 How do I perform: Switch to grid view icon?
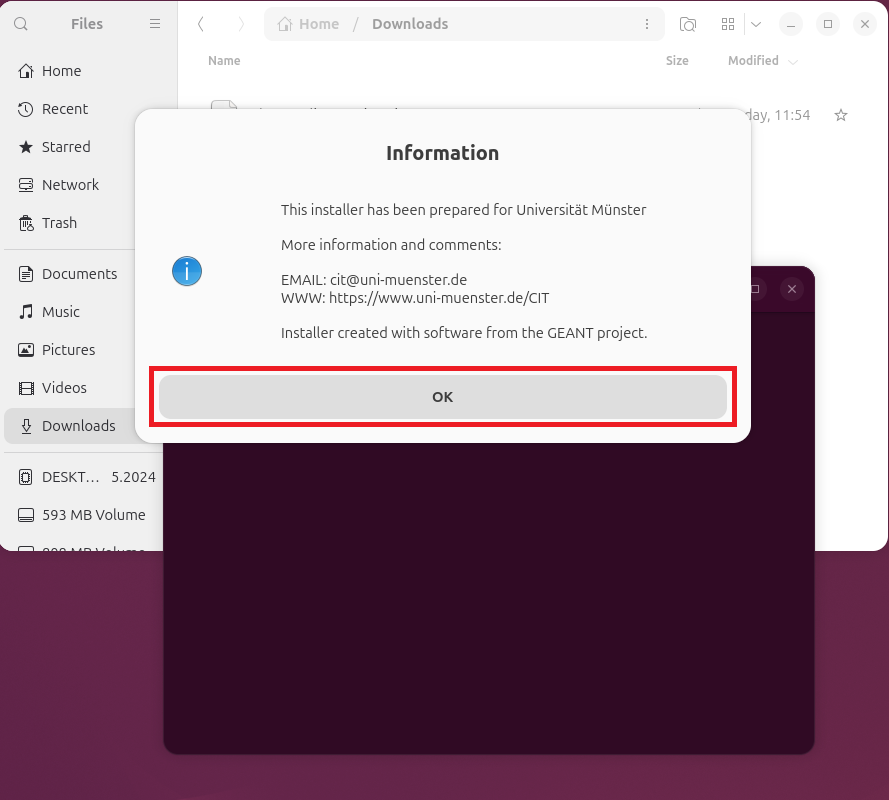[728, 24]
